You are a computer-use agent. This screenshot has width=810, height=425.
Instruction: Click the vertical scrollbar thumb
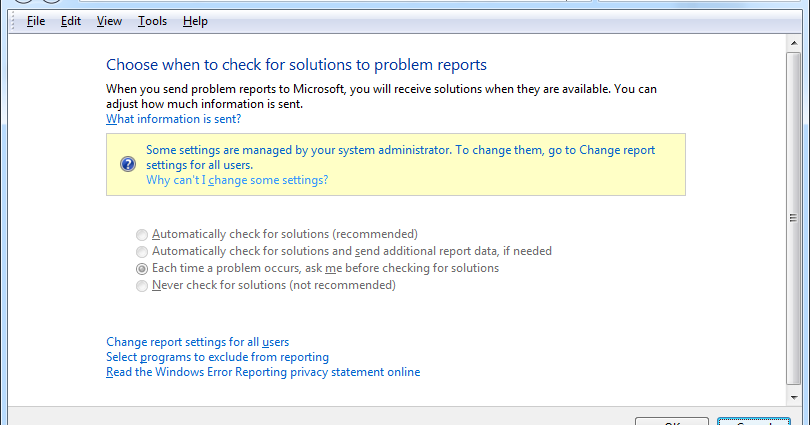pyautogui.click(x=795, y=218)
